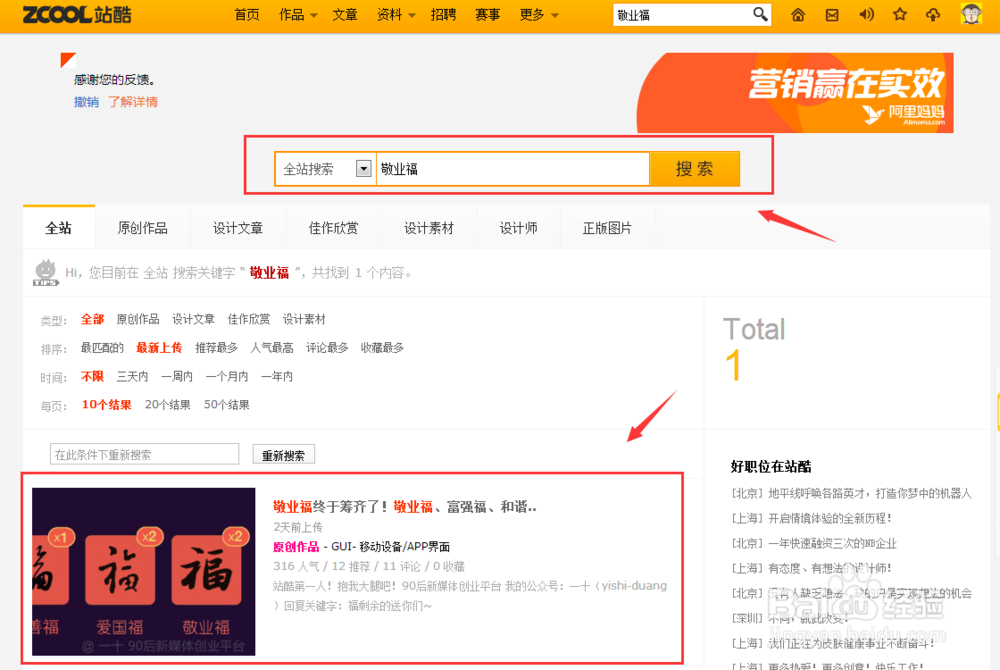Viewport: 1000px width, 670px height.
Task: Filter results to 三天内
Action: [x=133, y=376]
